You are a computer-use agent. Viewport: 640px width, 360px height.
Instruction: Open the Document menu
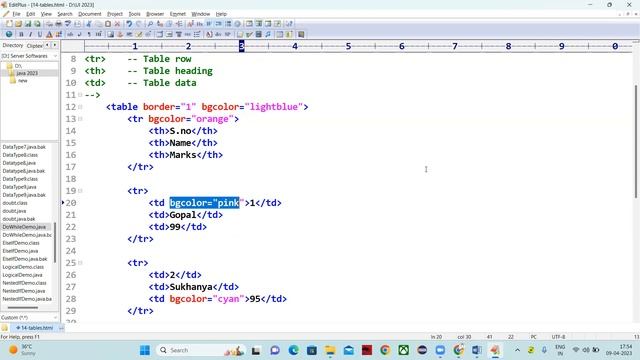[x=89, y=14]
